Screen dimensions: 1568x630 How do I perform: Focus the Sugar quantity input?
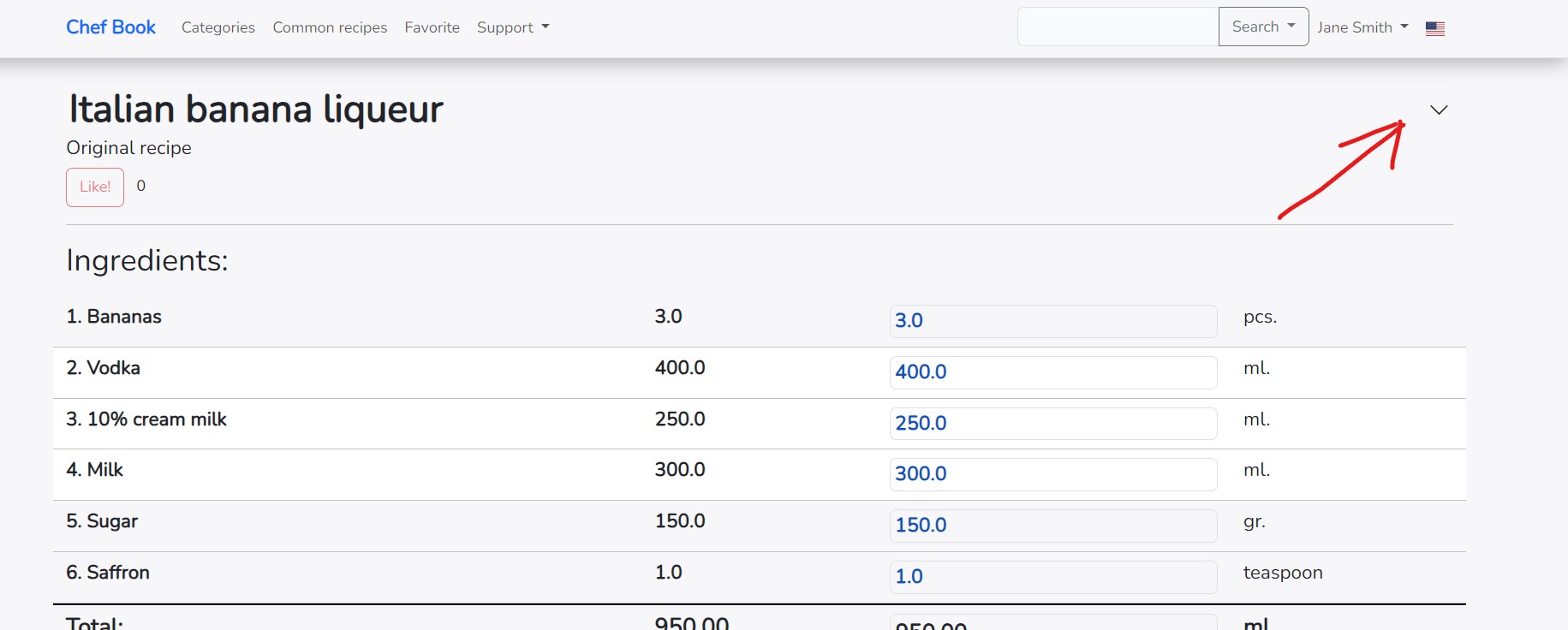tap(1052, 526)
